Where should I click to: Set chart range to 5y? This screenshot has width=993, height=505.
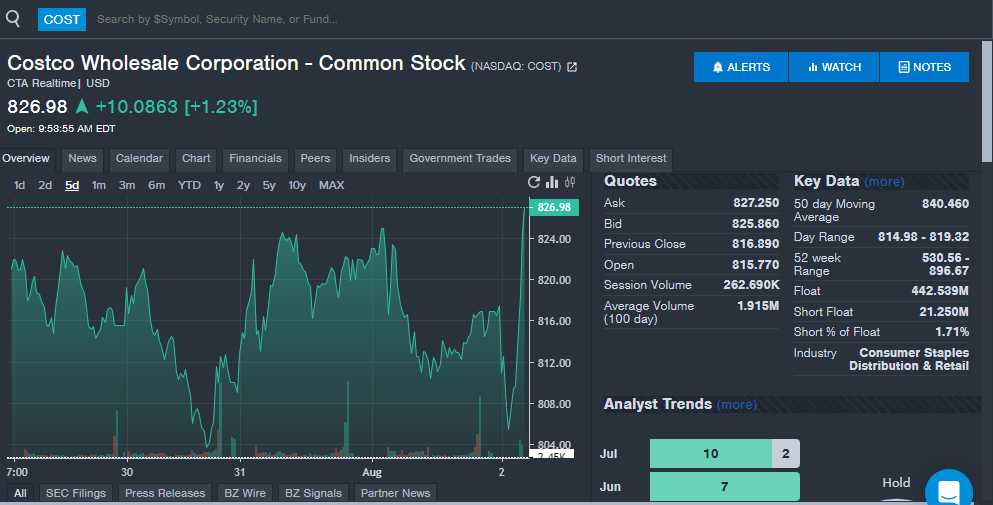(269, 186)
